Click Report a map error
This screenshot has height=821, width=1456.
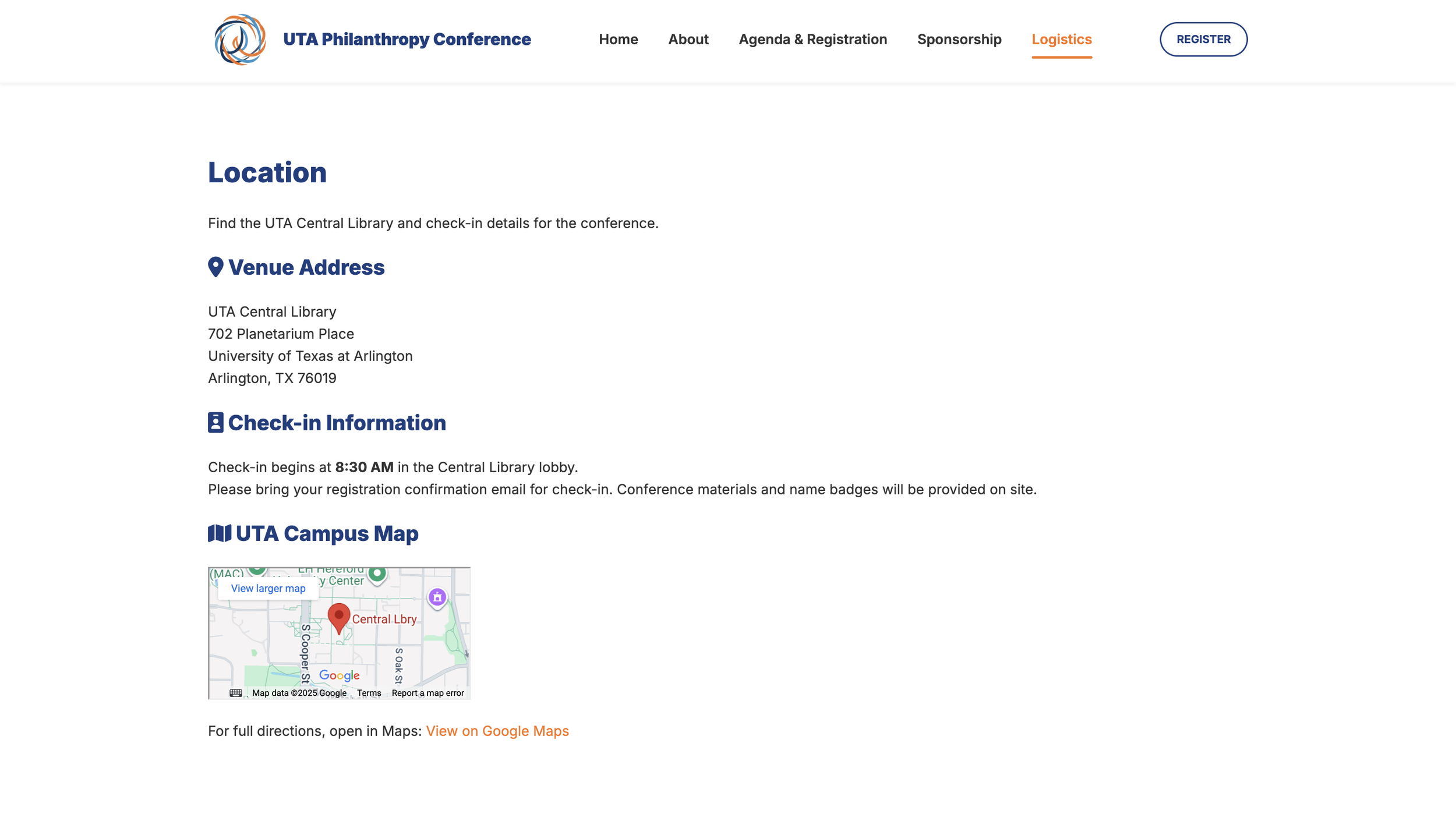tap(427, 693)
